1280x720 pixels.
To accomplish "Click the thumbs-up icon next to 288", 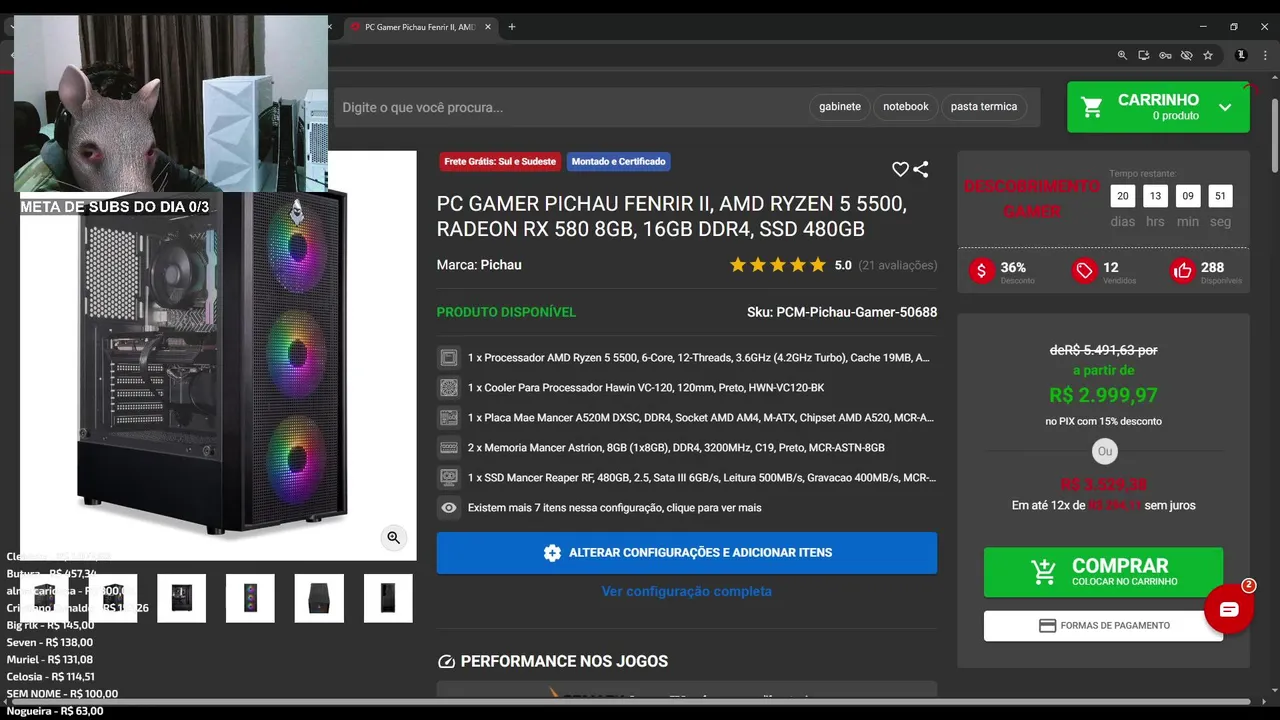I will point(1183,270).
